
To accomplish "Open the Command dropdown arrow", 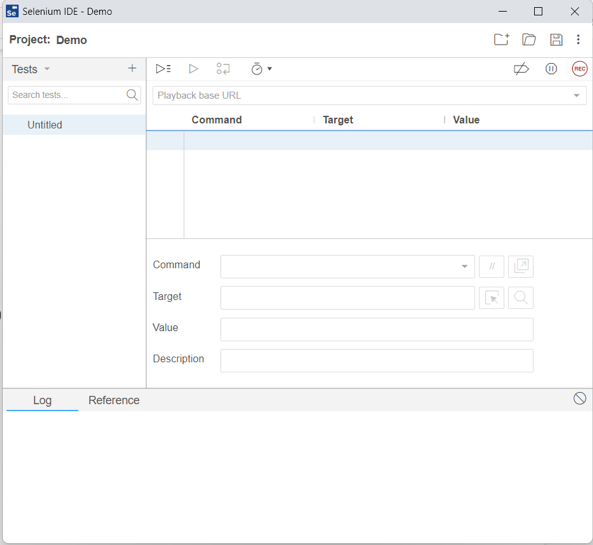I will (x=464, y=266).
